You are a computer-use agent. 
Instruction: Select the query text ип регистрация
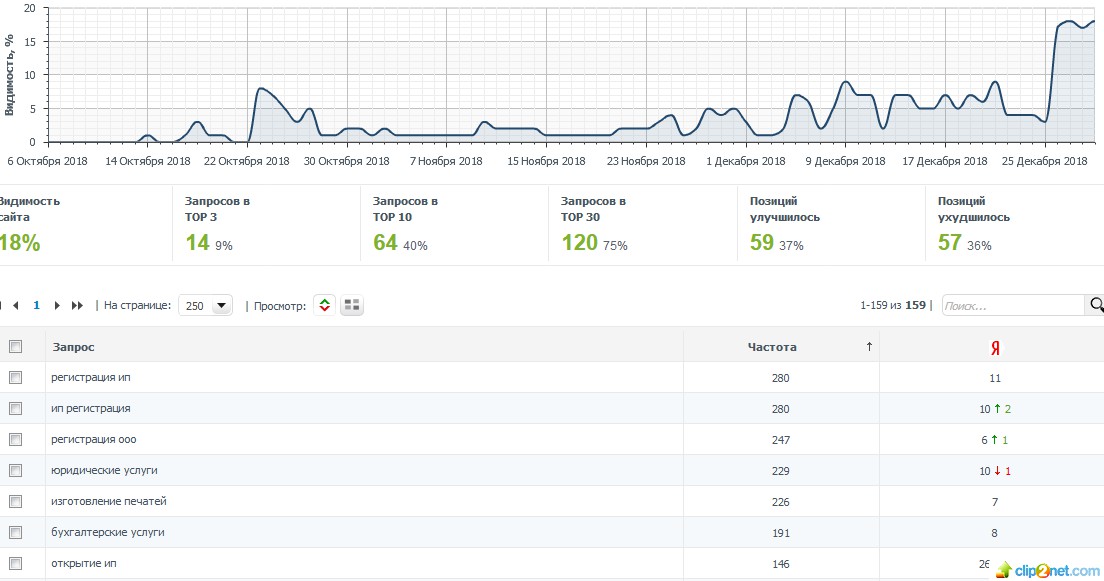click(91, 408)
